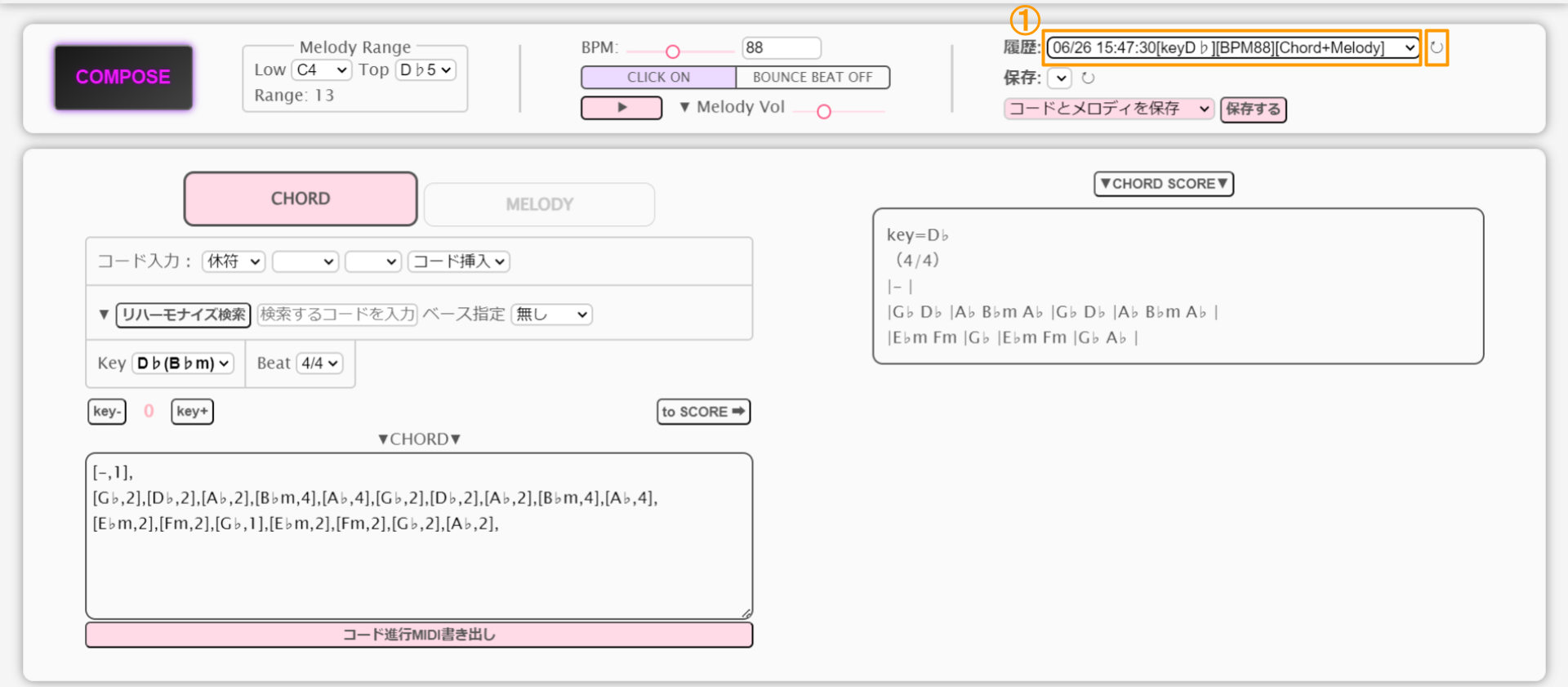Click the history reload icon
This screenshot has width=1568, height=687.
click(1437, 47)
